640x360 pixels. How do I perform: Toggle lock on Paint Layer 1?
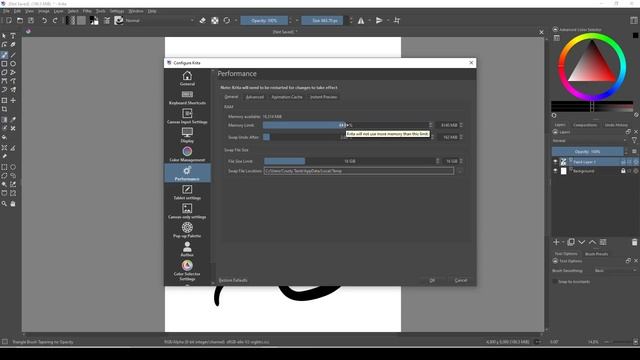pyautogui.click(x=623, y=162)
